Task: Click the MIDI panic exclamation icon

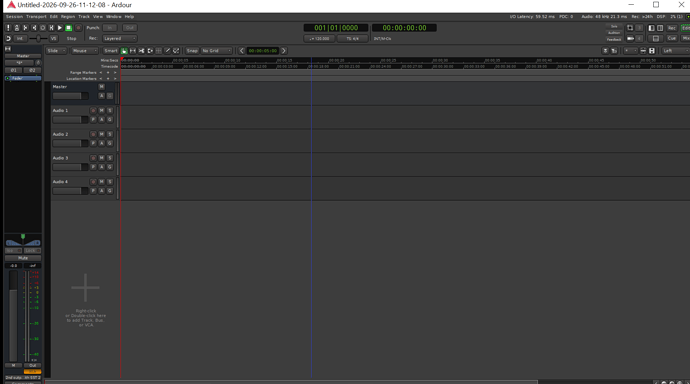Action: 8,28
